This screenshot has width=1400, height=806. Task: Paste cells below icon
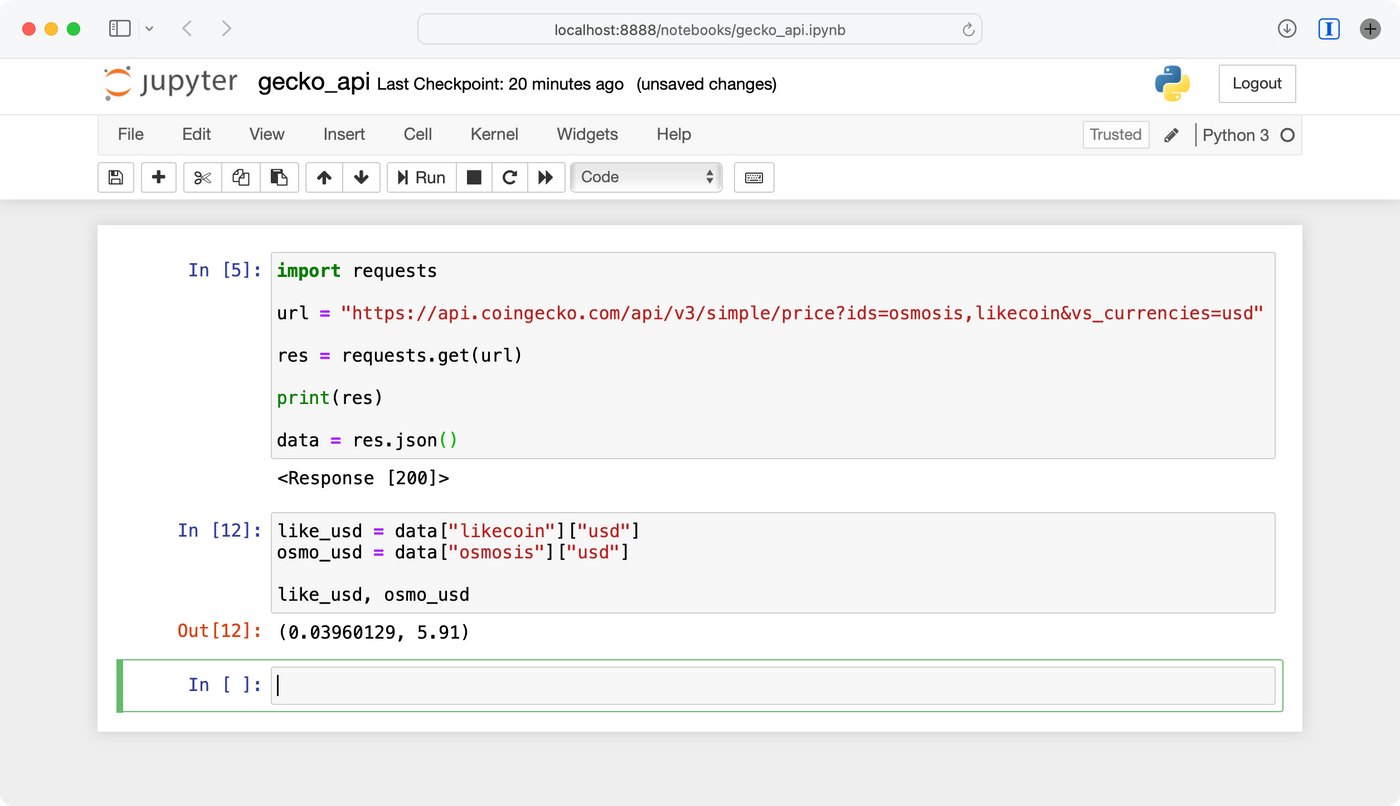pos(279,177)
